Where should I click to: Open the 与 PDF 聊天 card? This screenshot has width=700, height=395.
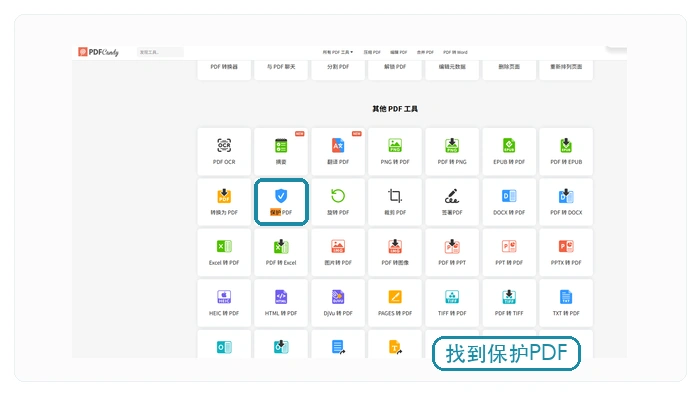tap(281, 70)
